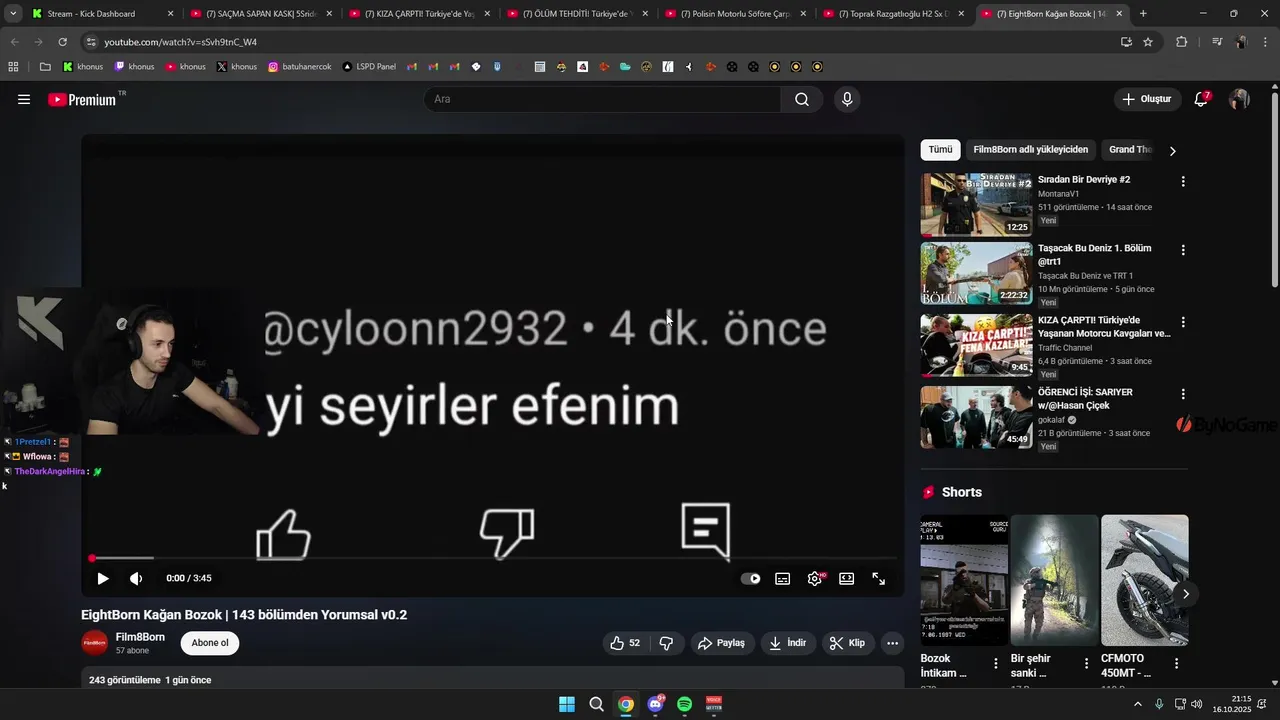Select the Film8Born adlı yükleyiciden chip
Screen dimensions: 1280x720
click(1031, 150)
